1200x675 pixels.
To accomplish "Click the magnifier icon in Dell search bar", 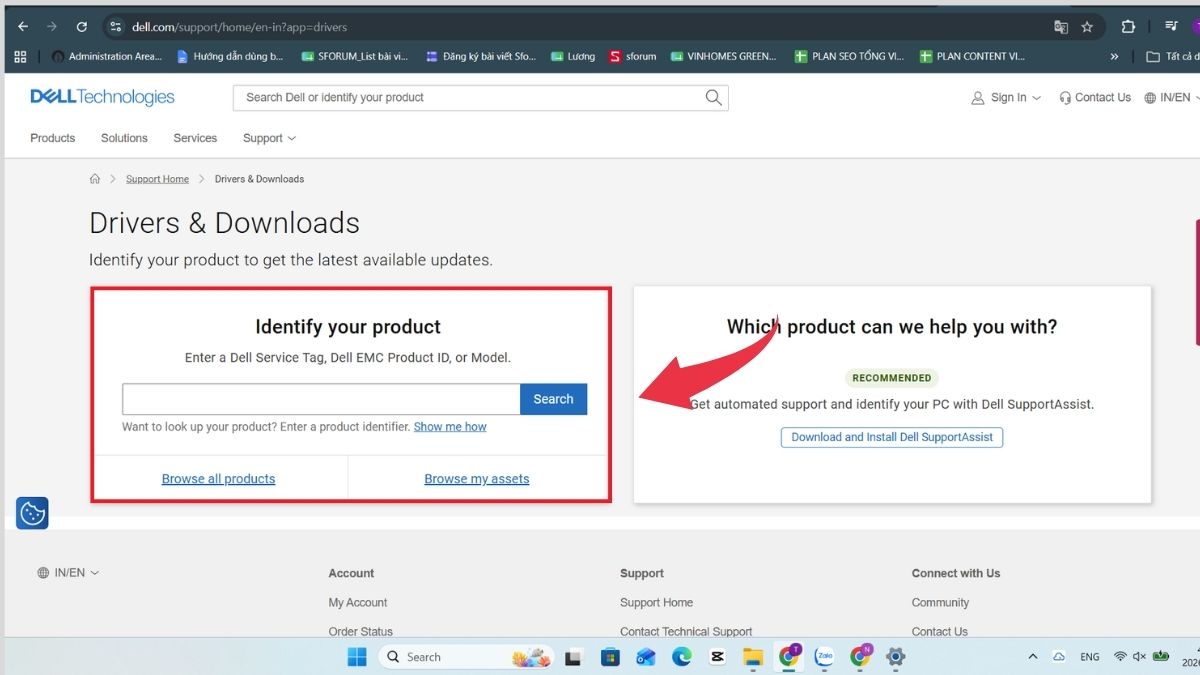I will 713,97.
